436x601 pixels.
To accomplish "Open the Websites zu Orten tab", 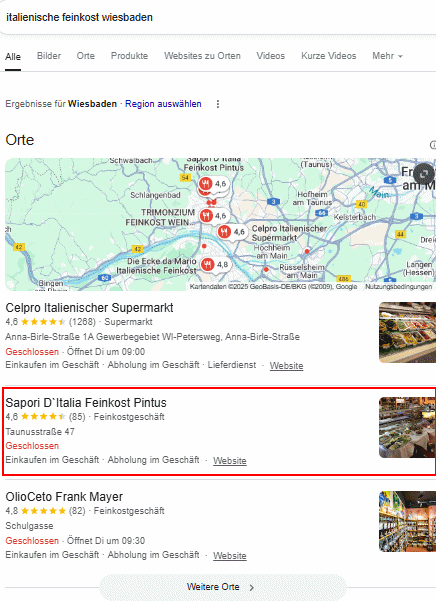I will pyautogui.click(x=202, y=56).
